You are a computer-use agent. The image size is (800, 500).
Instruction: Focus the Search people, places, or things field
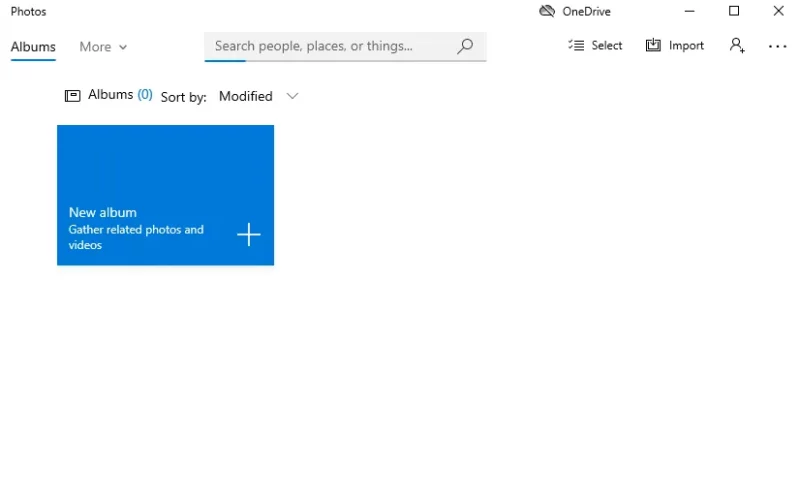(345, 46)
